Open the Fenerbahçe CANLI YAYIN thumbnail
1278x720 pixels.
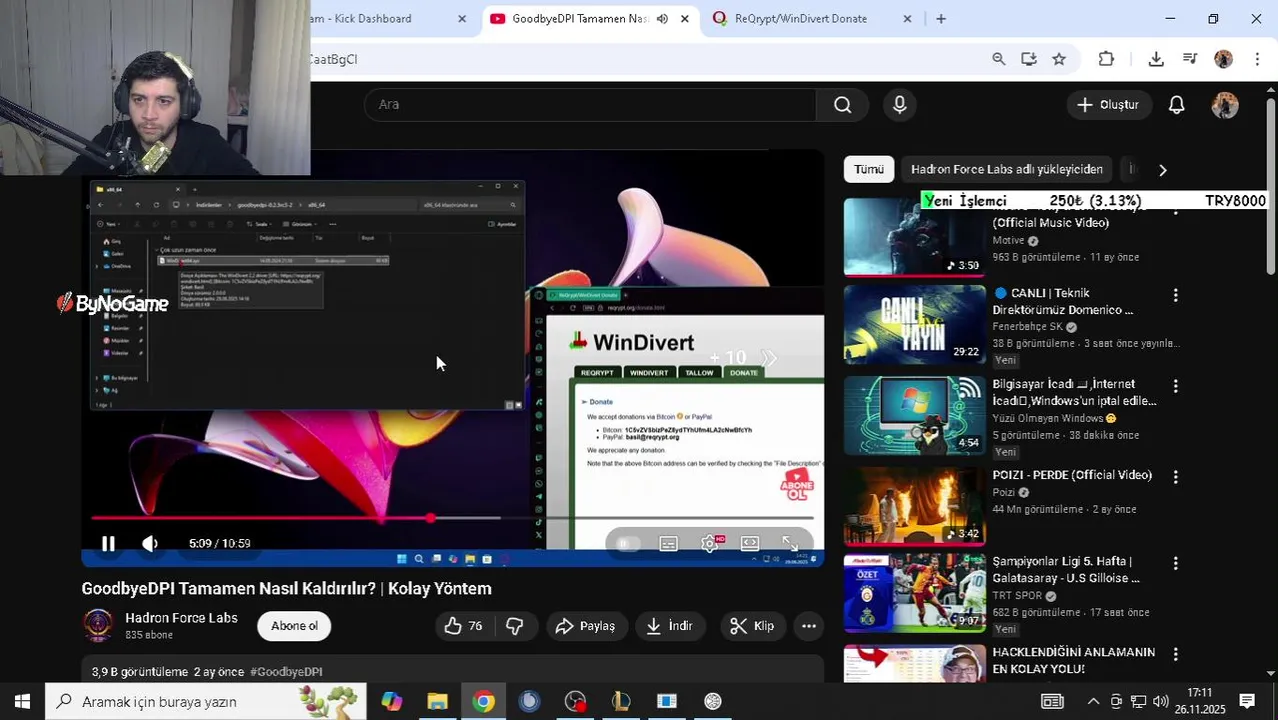click(914, 324)
